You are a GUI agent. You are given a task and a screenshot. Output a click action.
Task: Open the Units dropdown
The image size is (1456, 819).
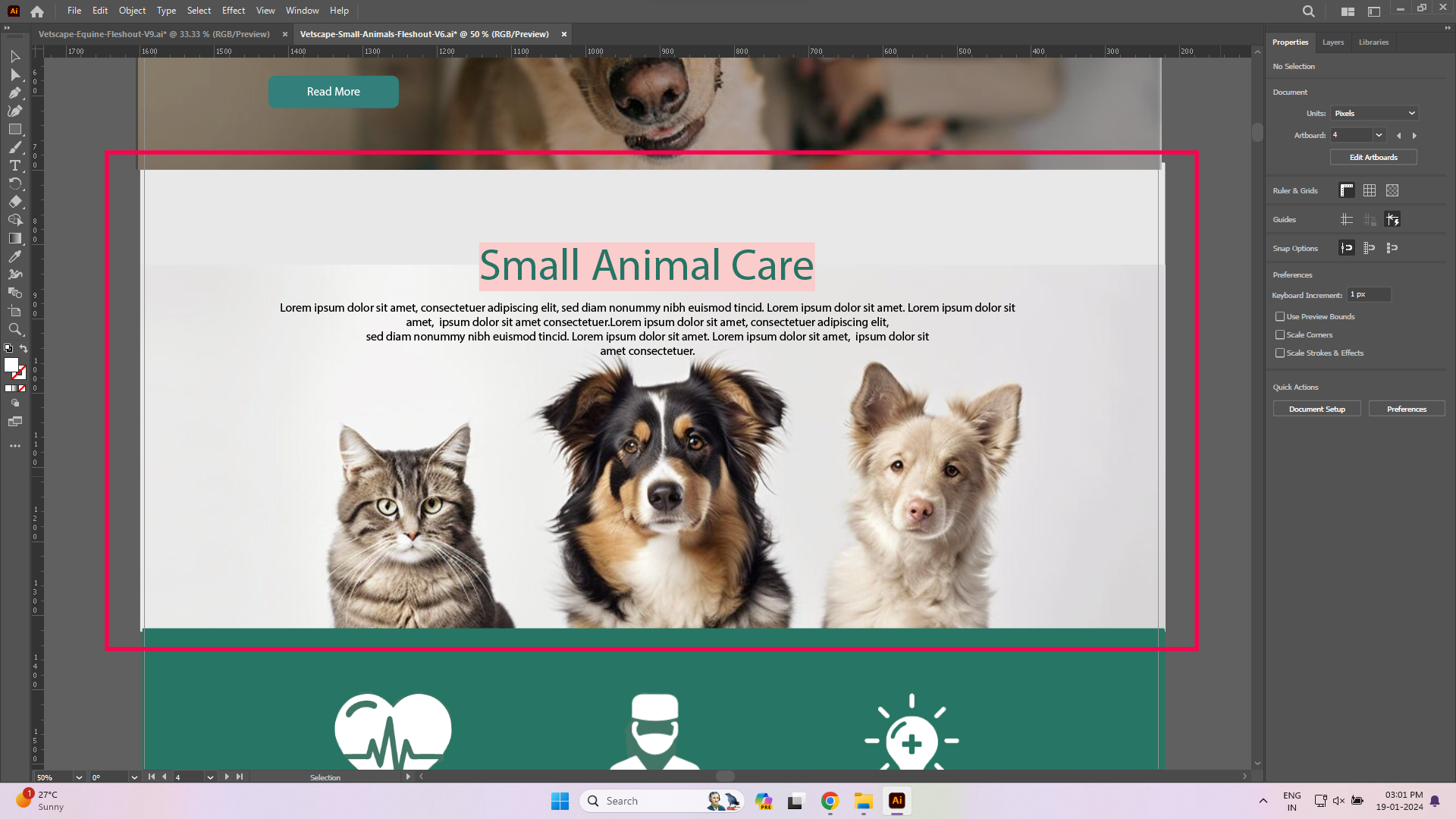[x=1374, y=114]
